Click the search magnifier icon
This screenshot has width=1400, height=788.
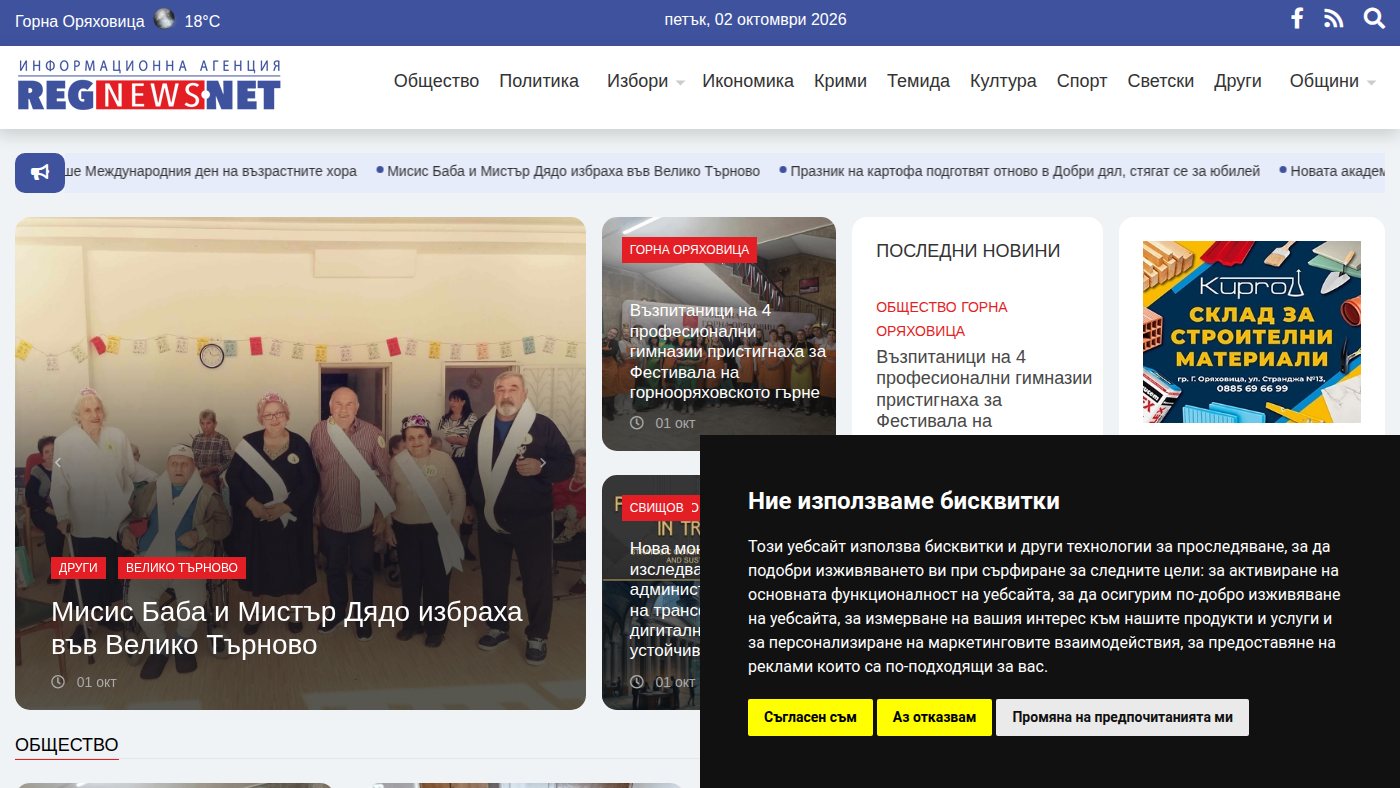pyautogui.click(x=1374, y=18)
